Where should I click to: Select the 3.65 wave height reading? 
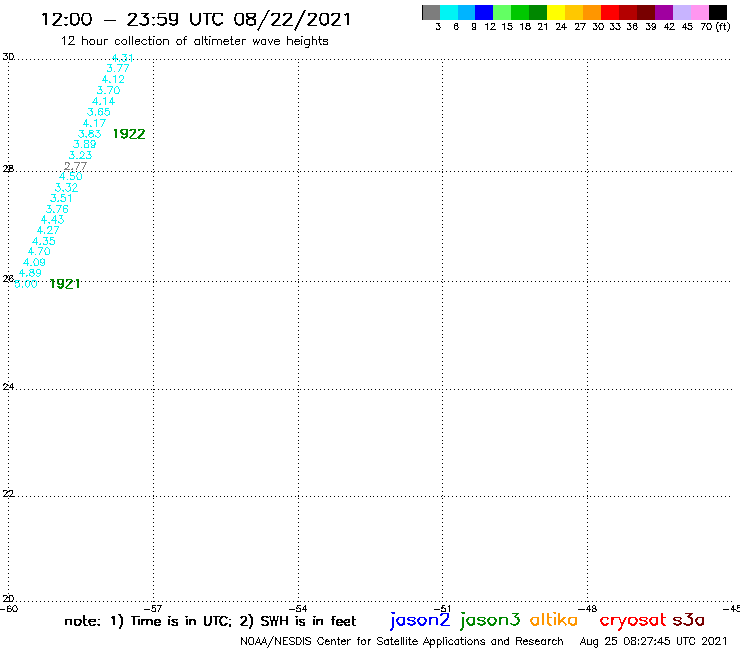(99, 112)
